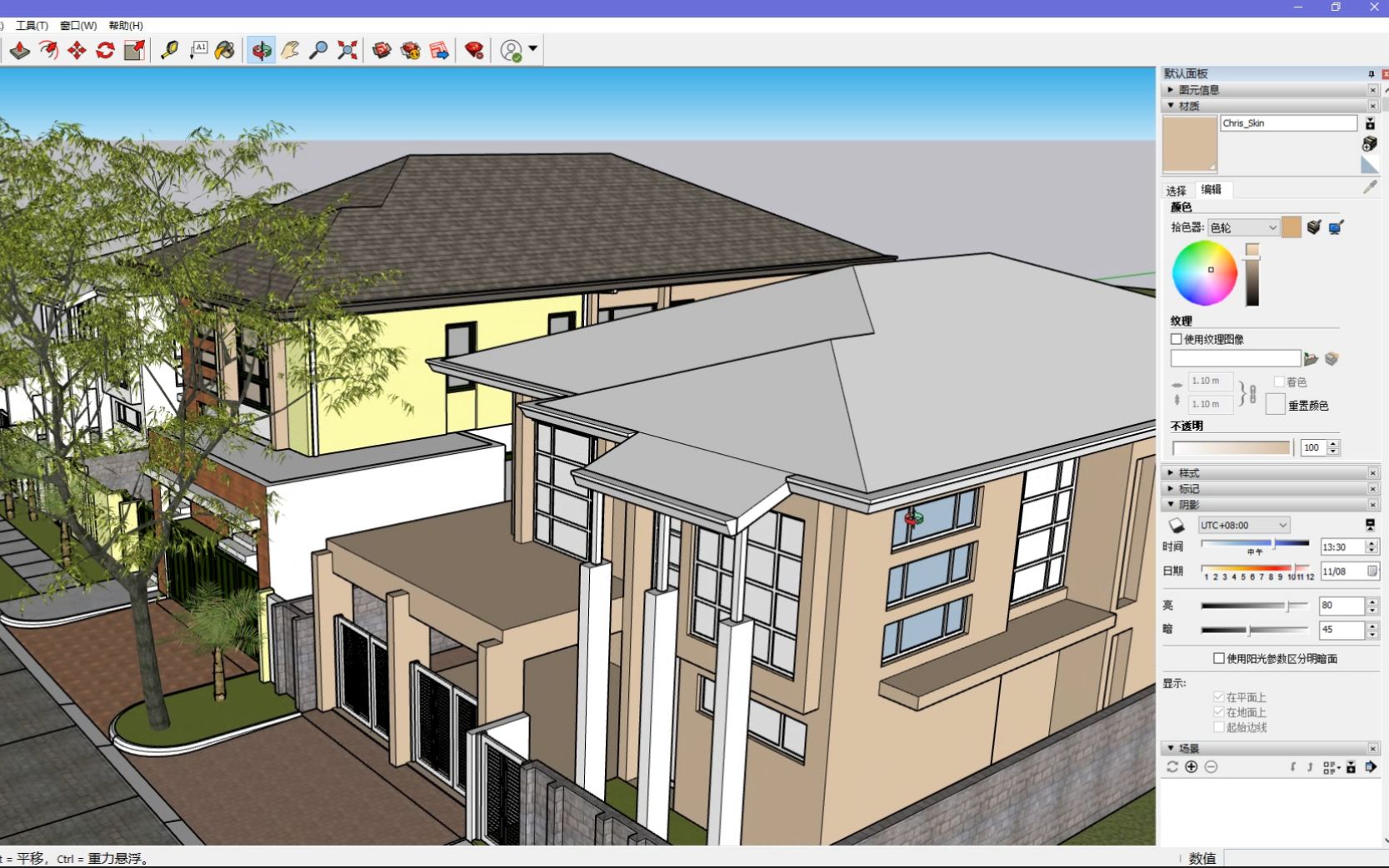Open the 窗口(W) menu
Image resolution: width=1389 pixels, height=868 pixels.
click(79, 25)
